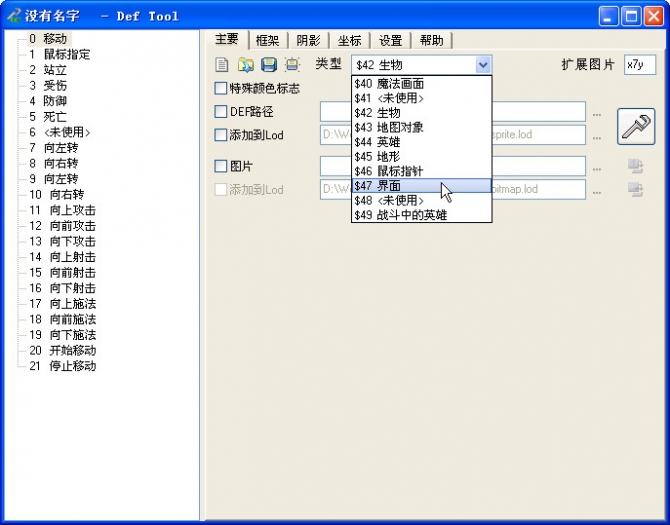The height and width of the screenshot is (525, 670).
Task: Click the icon right of 图片 row
Action: pyautogui.click(x=634, y=166)
